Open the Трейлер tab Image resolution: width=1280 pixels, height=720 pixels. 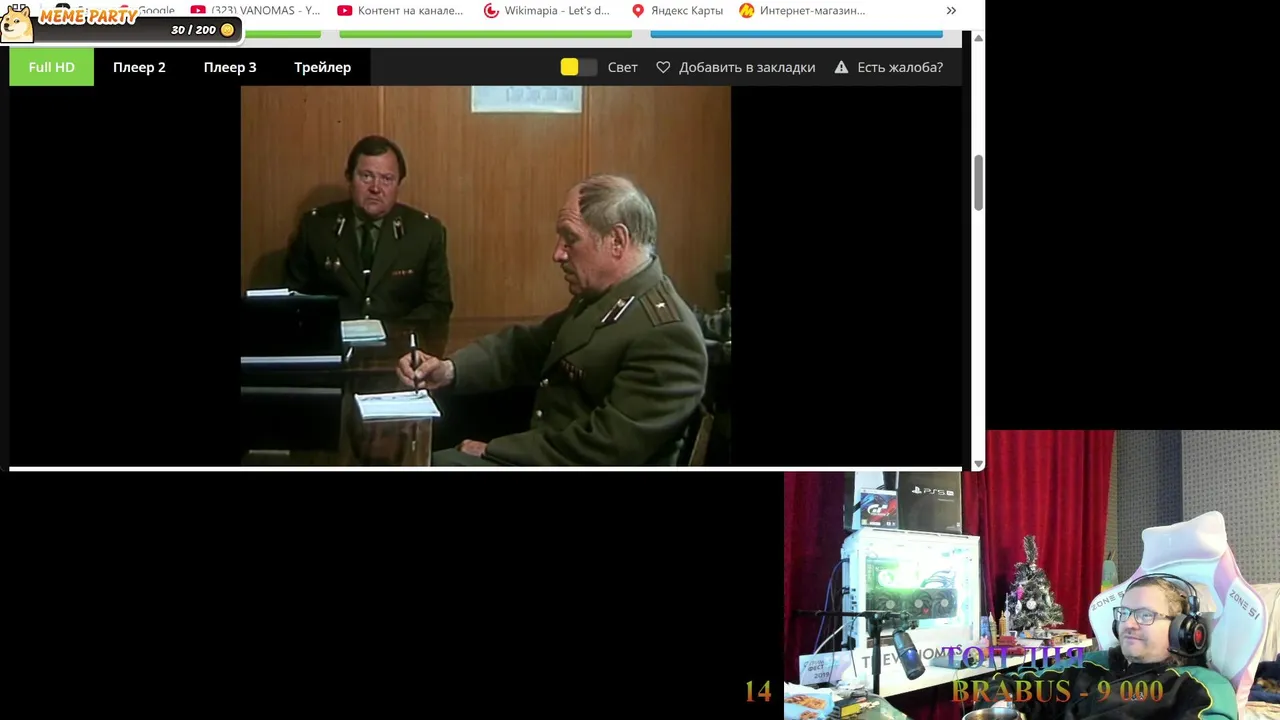click(322, 67)
